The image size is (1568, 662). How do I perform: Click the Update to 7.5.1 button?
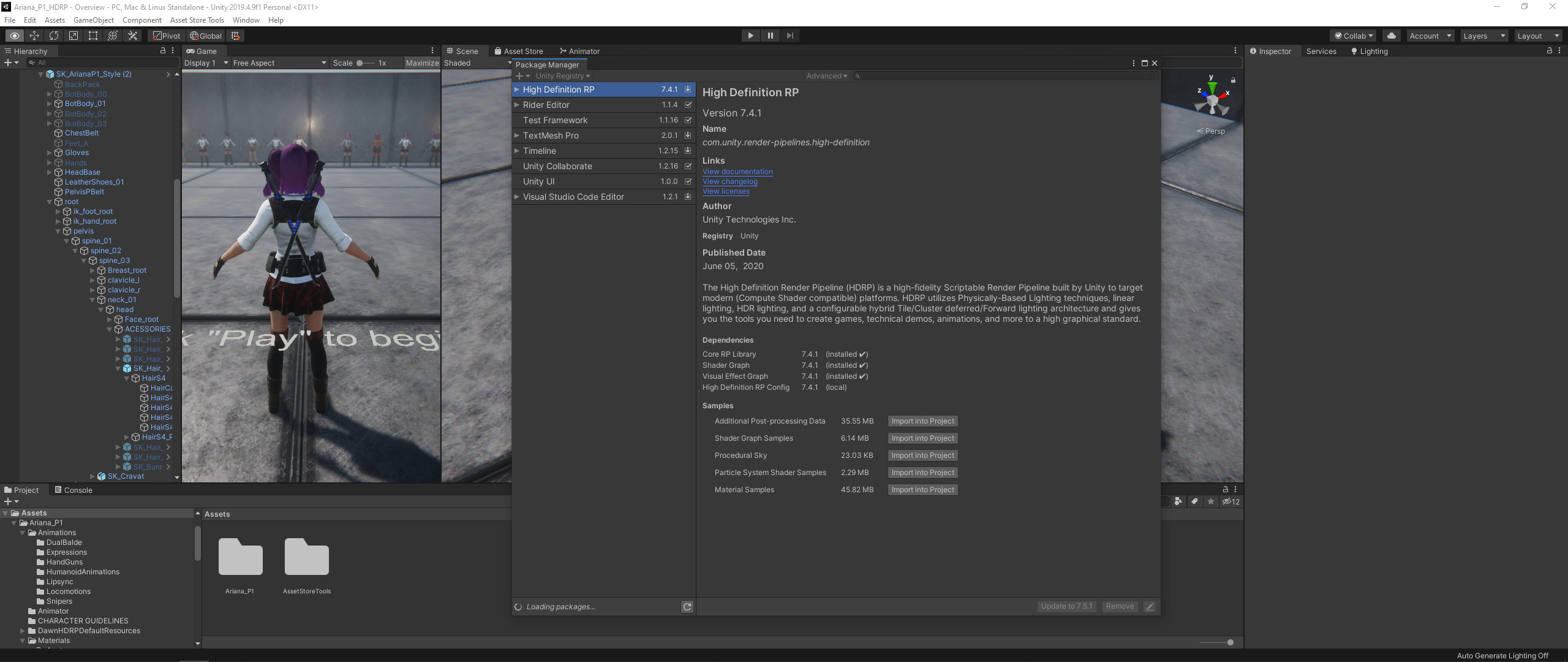click(x=1066, y=607)
